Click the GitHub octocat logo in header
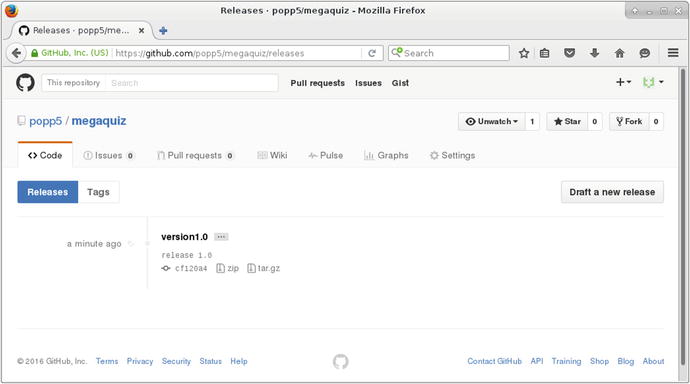 pos(25,82)
